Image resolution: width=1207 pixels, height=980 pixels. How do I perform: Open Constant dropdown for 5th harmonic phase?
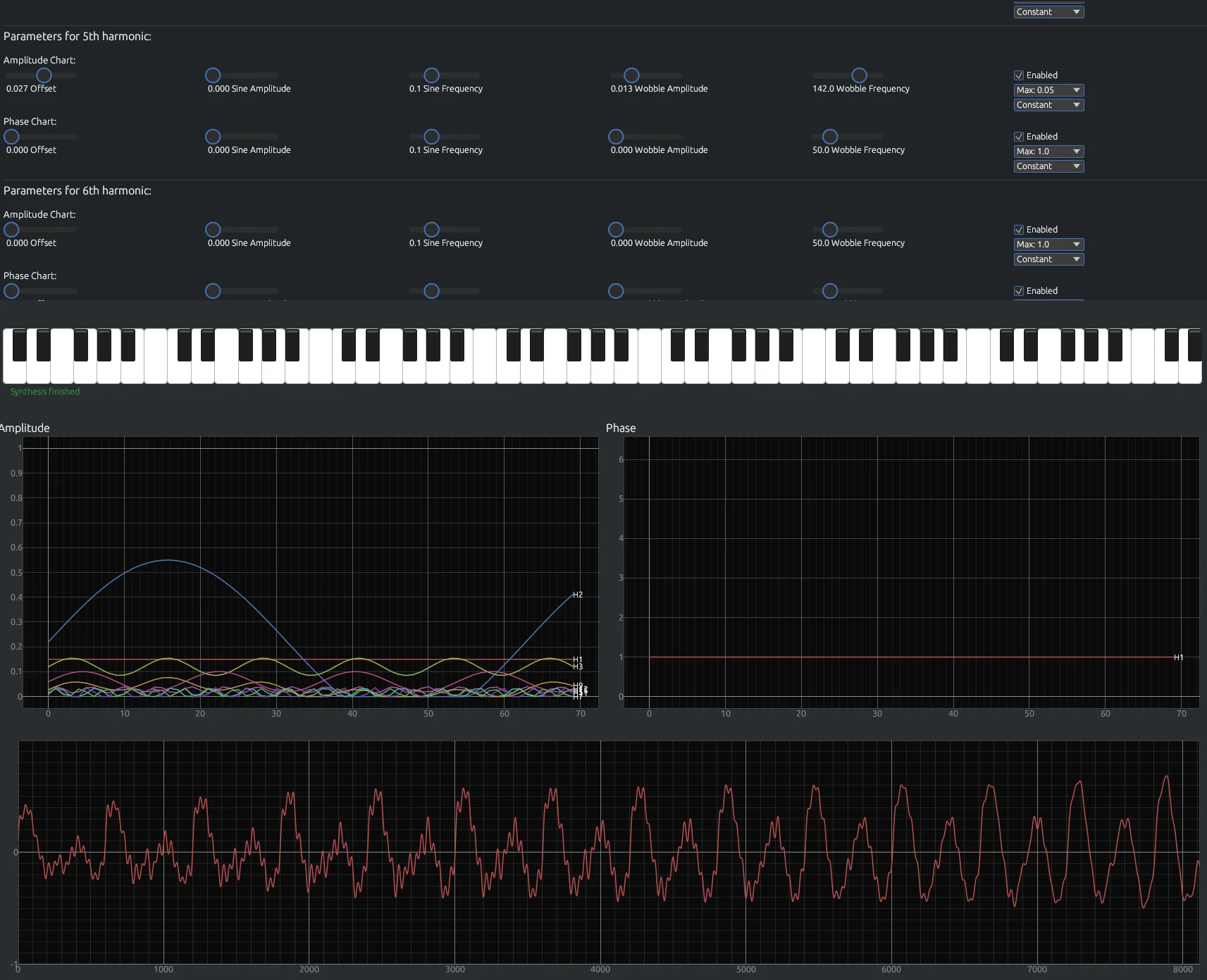pos(1048,166)
